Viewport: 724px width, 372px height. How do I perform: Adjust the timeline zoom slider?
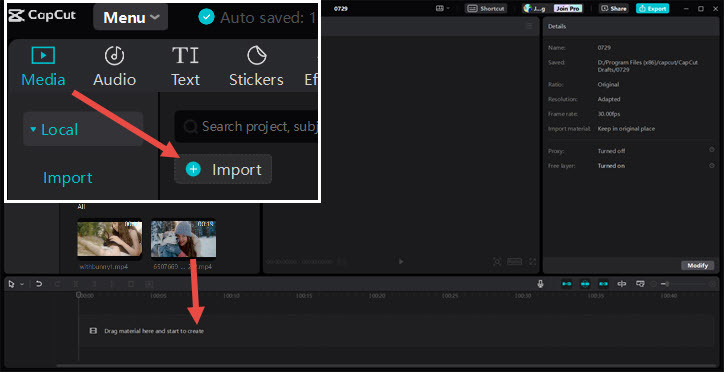(x=684, y=284)
